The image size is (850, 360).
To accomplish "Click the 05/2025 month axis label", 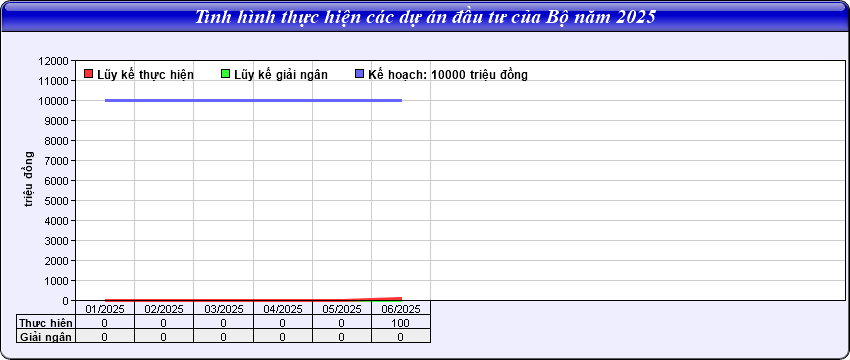I will pyautogui.click(x=342, y=309).
